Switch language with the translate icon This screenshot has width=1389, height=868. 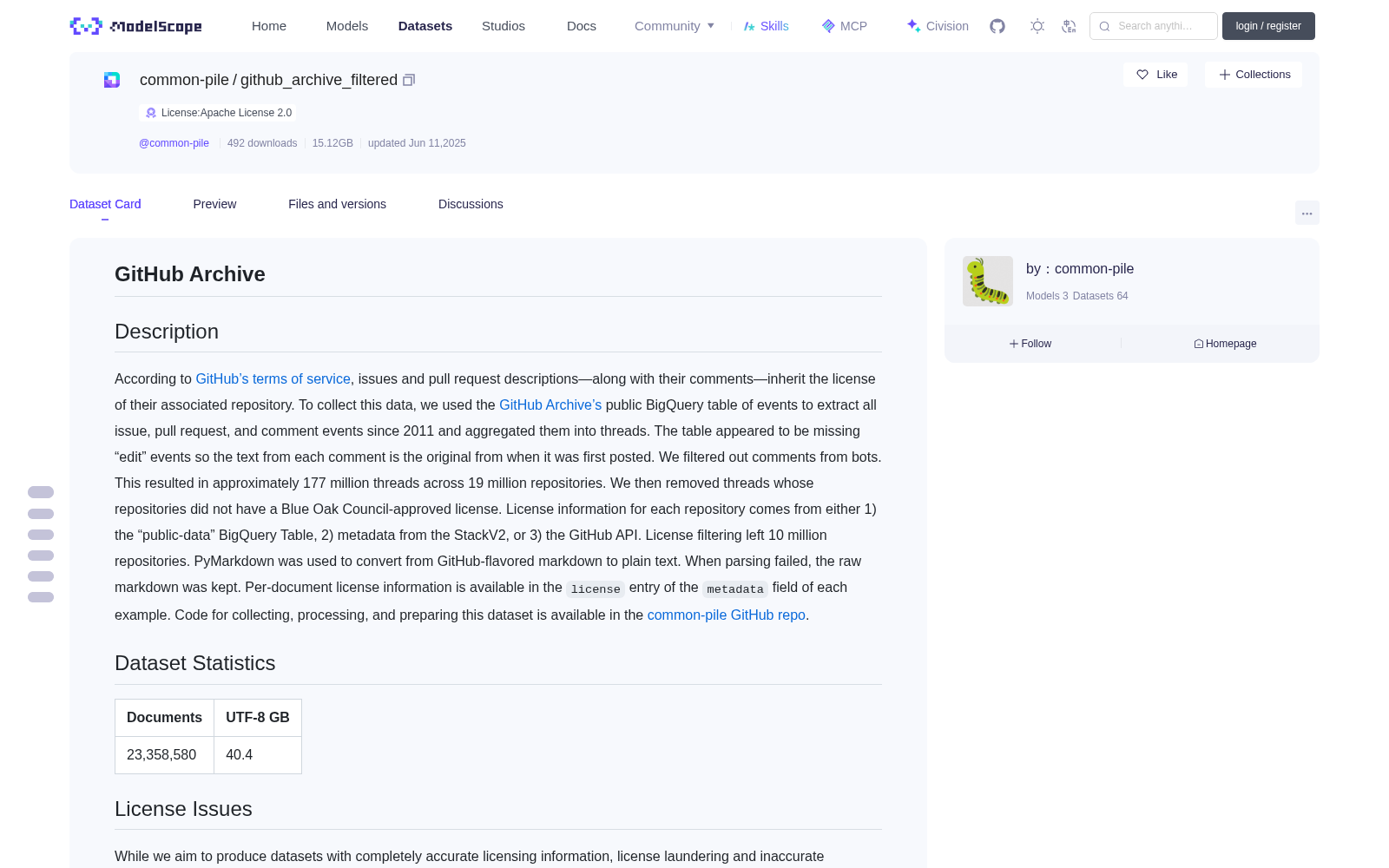pyautogui.click(x=1069, y=26)
